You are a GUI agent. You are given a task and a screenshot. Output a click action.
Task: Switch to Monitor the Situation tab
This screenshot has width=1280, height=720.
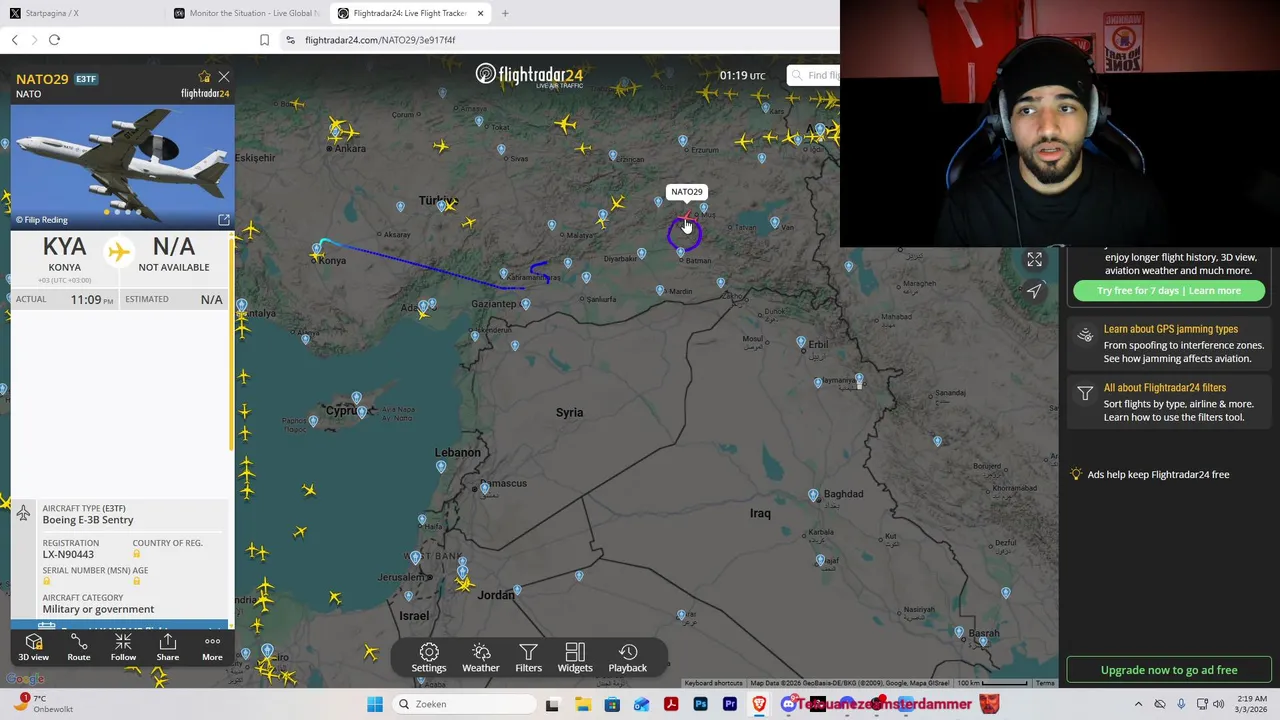coord(246,13)
